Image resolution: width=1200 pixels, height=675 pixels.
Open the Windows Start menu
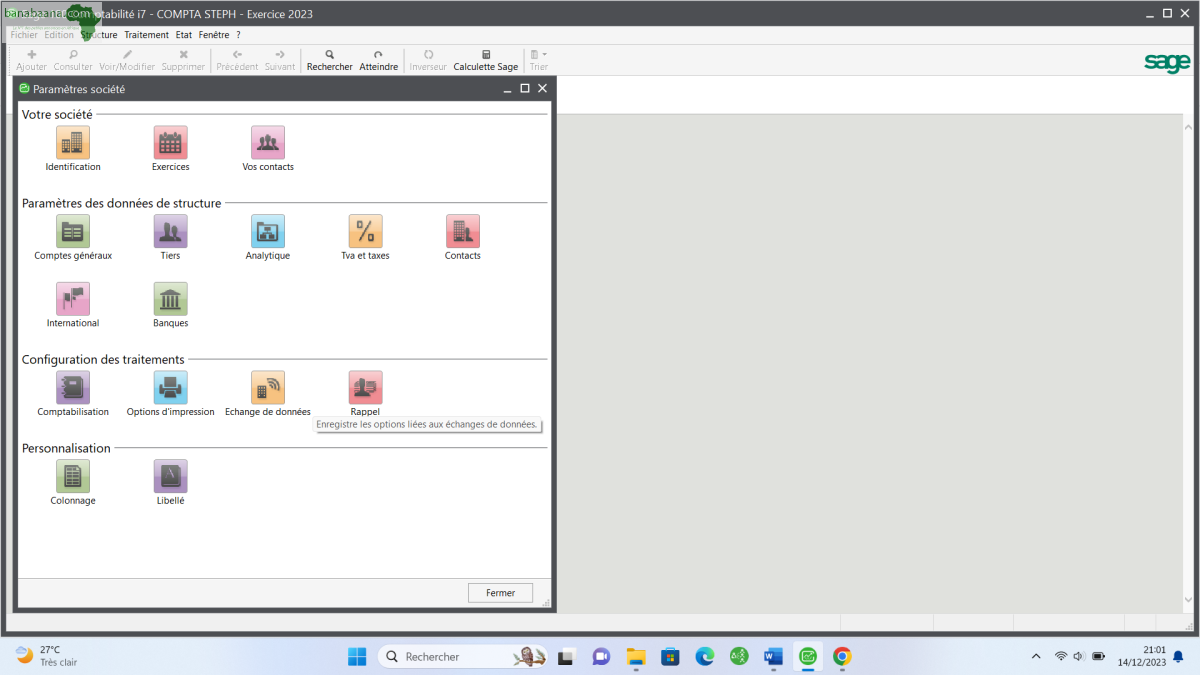click(357, 657)
